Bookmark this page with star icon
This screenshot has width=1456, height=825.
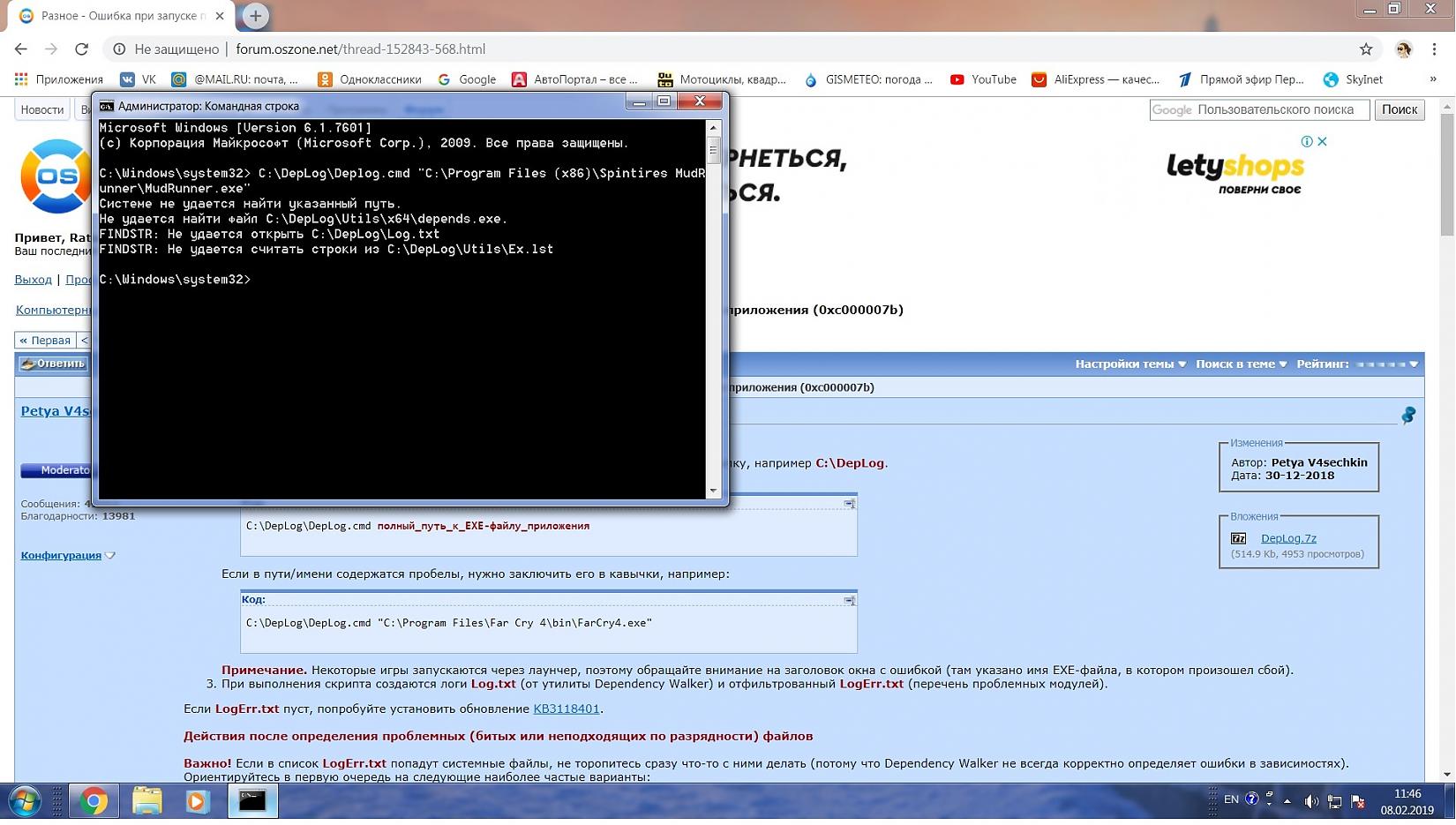point(1365,49)
